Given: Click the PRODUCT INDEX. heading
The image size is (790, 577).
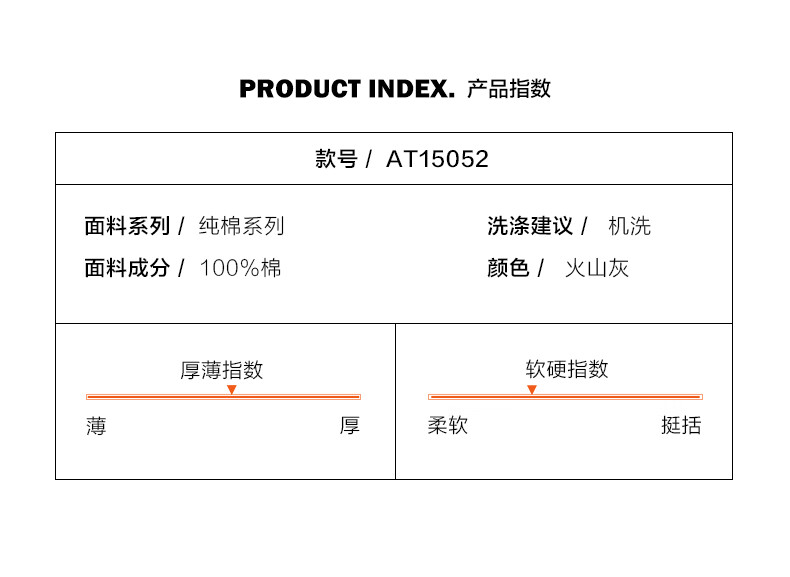Looking at the screenshot, I should click(x=347, y=89).
